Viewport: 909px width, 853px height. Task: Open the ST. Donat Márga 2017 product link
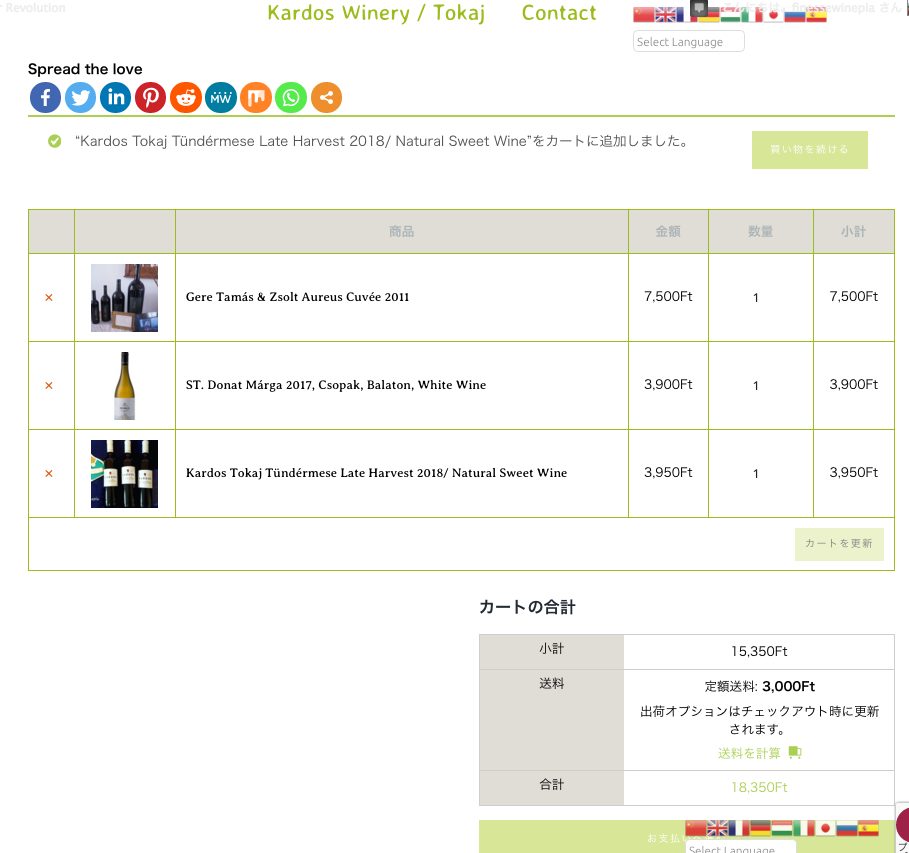[336, 385]
